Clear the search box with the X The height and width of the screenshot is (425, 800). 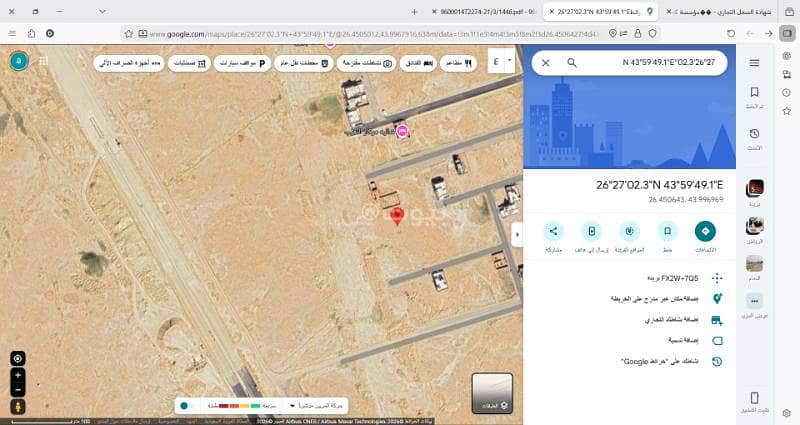tap(545, 62)
